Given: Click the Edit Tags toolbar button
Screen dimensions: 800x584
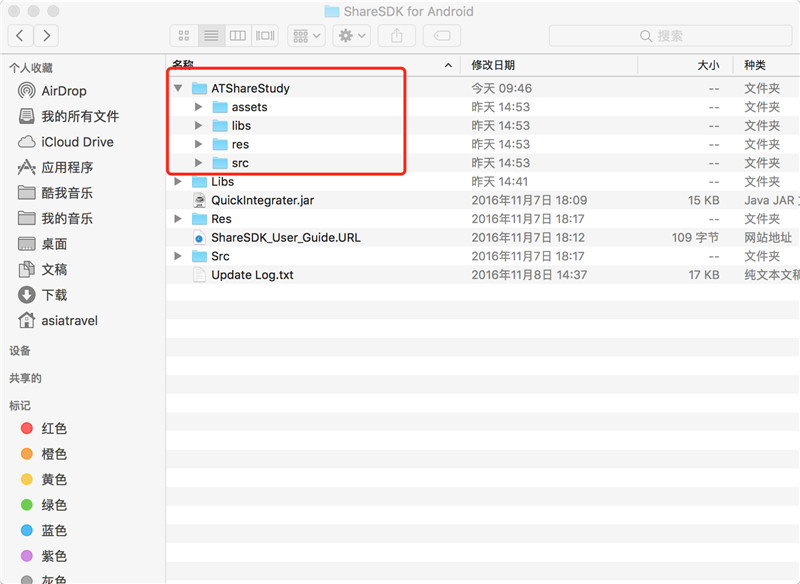Looking at the screenshot, I should (x=442, y=36).
